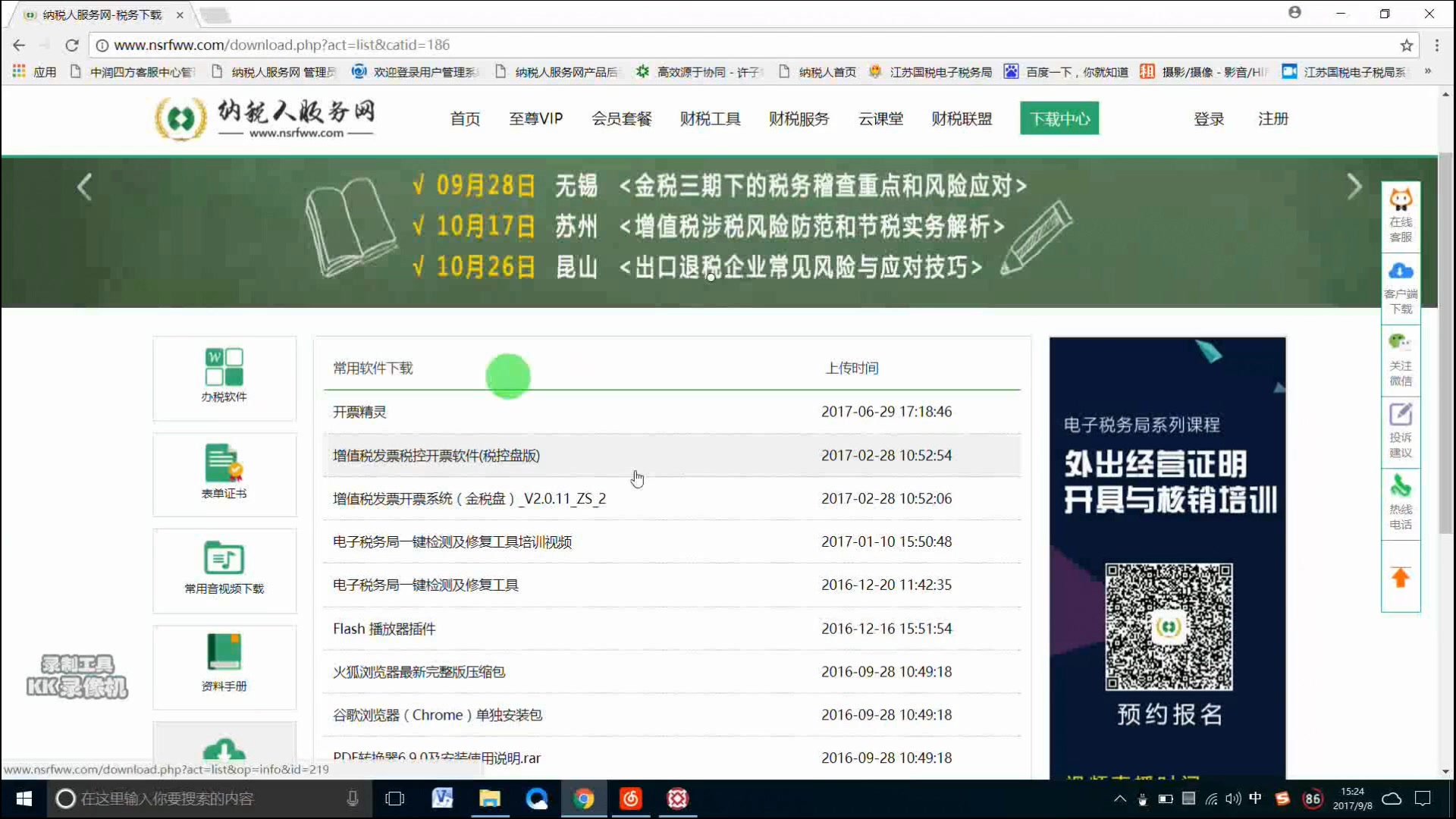1456x819 pixels.
Task: Click the 上传时间 column header
Action: coord(852,368)
